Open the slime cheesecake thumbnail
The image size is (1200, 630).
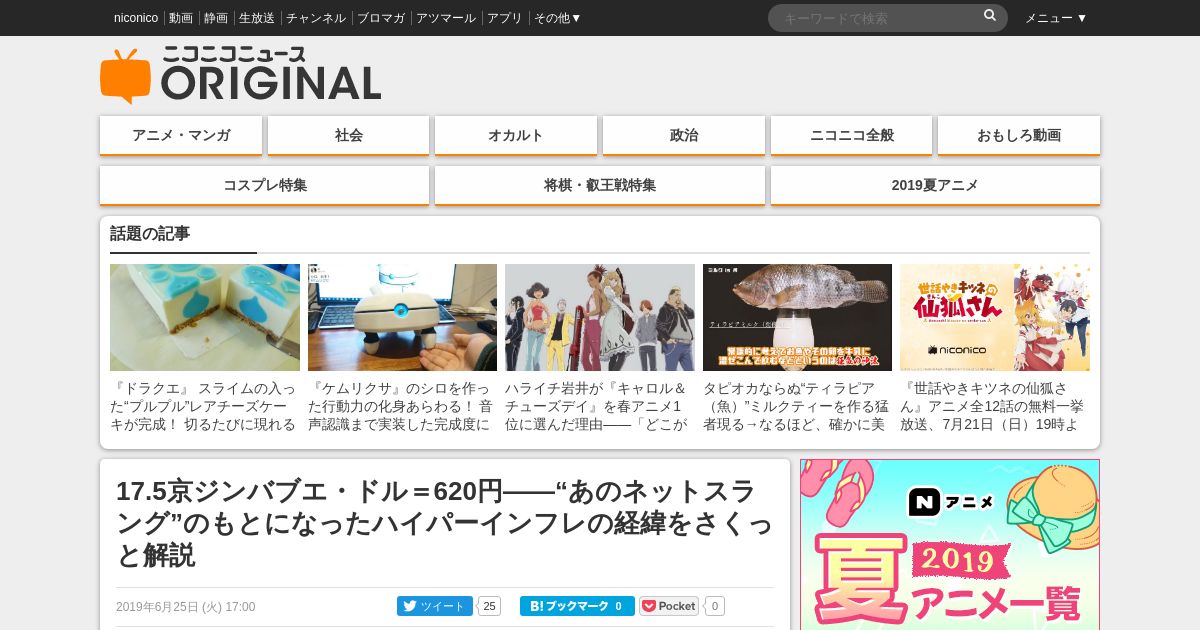tap(205, 317)
